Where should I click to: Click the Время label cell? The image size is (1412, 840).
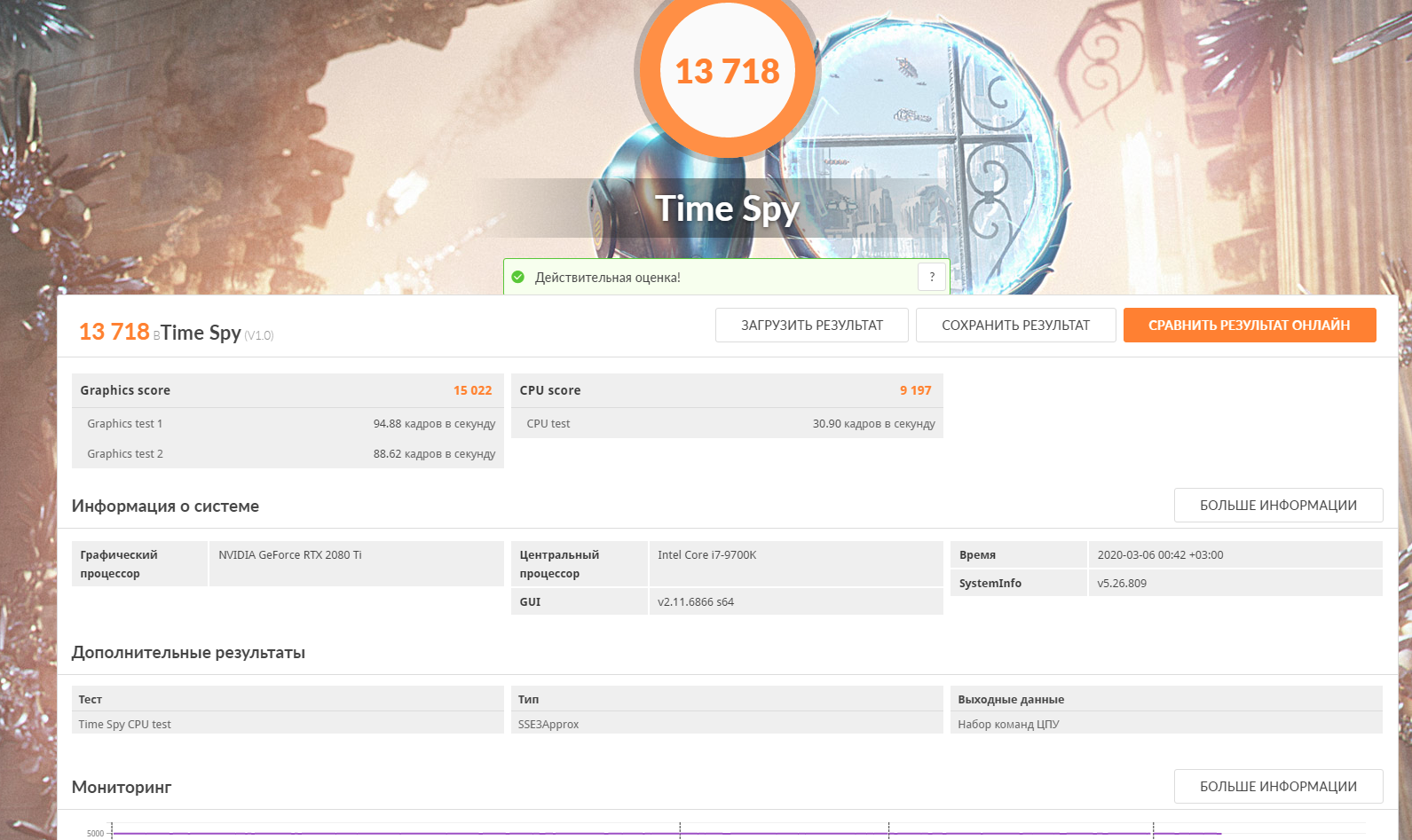[x=1019, y=555]
